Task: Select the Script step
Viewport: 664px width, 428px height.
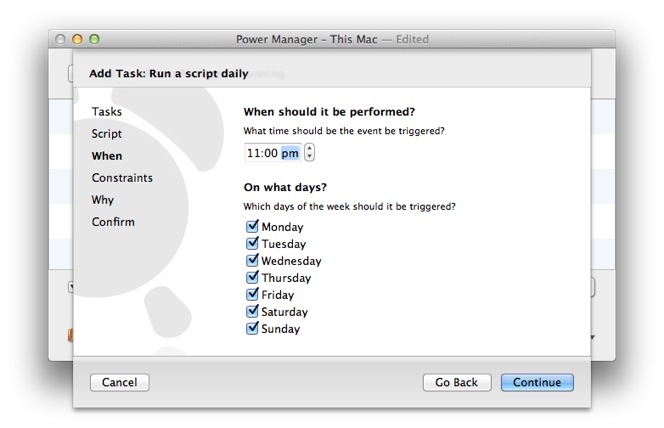Action: tap(107, 134)
